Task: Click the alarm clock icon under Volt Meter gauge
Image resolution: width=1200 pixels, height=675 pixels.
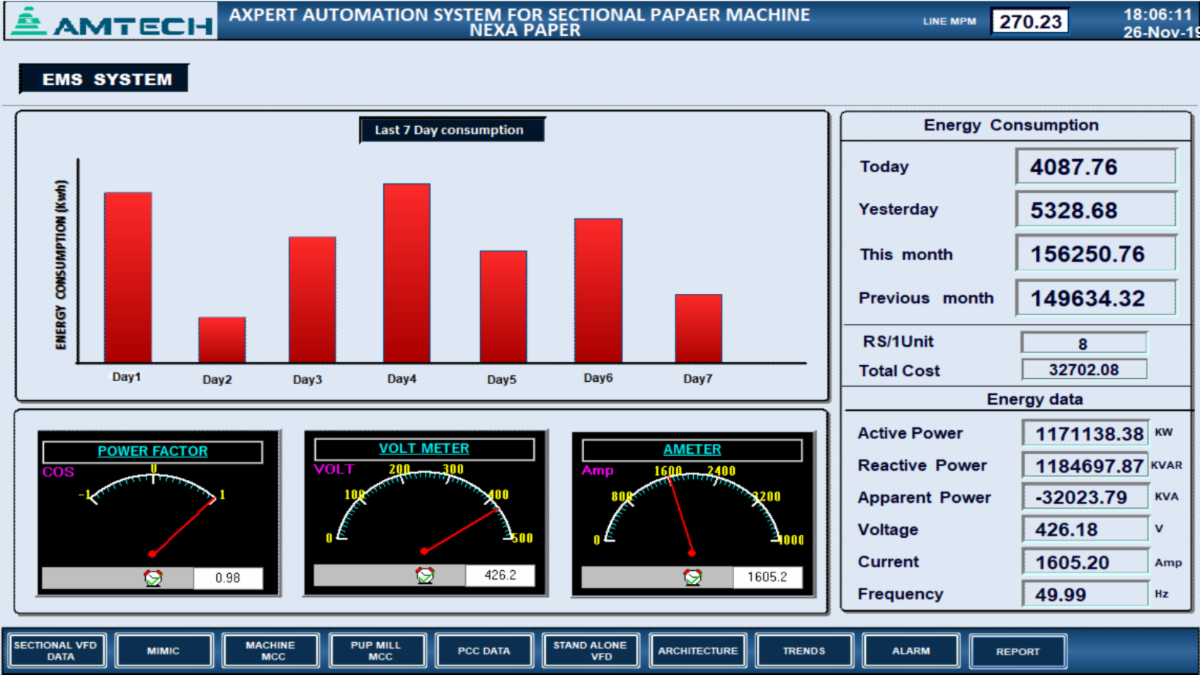Action: click(426, 575)
